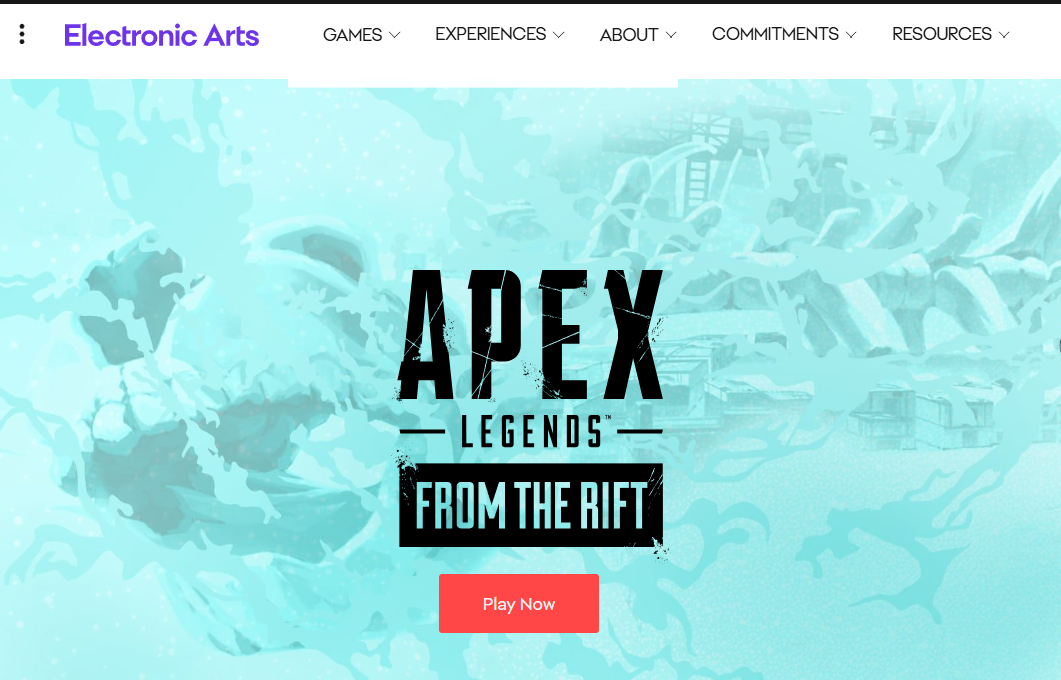Click the Legends wordmark text

point(531,431)
